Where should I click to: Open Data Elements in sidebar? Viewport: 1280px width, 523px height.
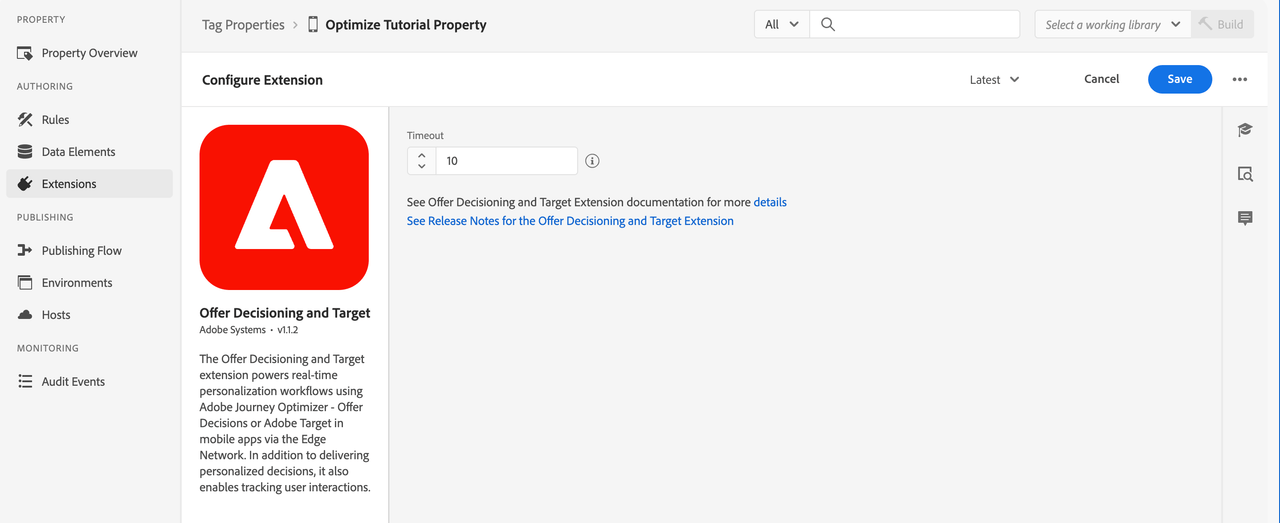(78, 152)
